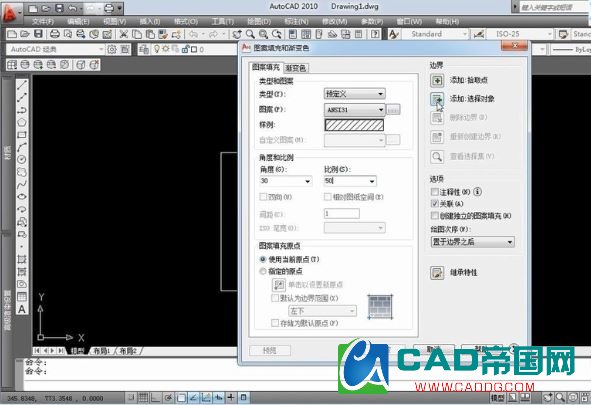
Task: Select the Specified origin radio button
Action: (x=263, y=271)
